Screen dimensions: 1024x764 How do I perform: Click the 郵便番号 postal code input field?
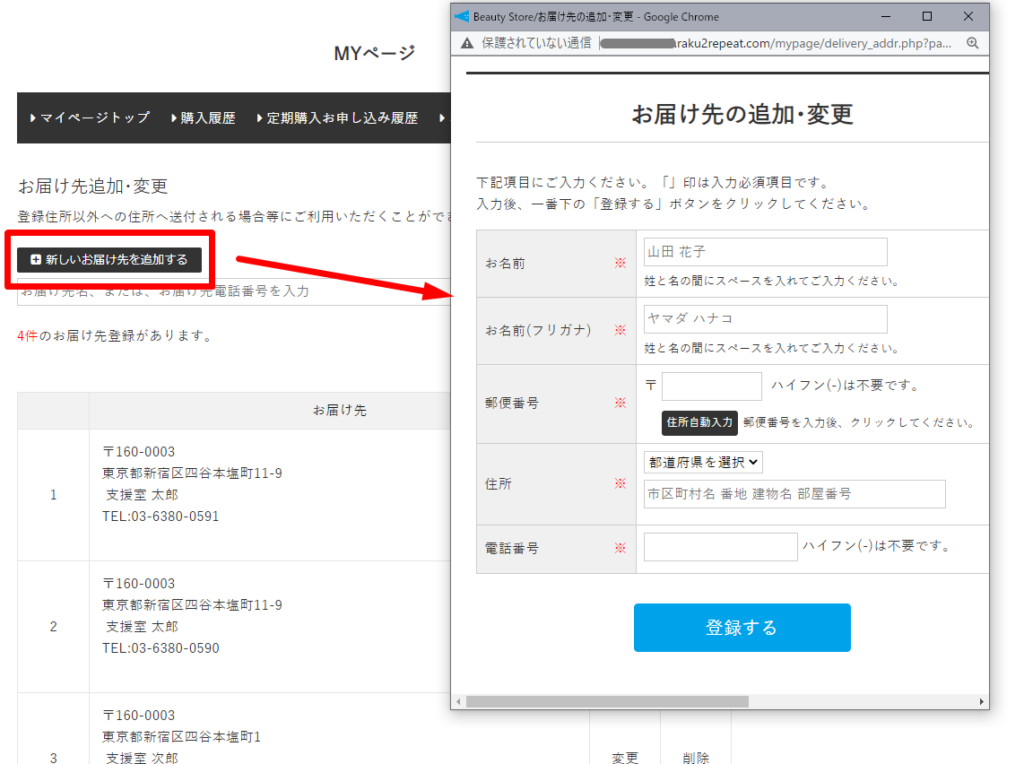pyautogui.click(x=712, y=386)
